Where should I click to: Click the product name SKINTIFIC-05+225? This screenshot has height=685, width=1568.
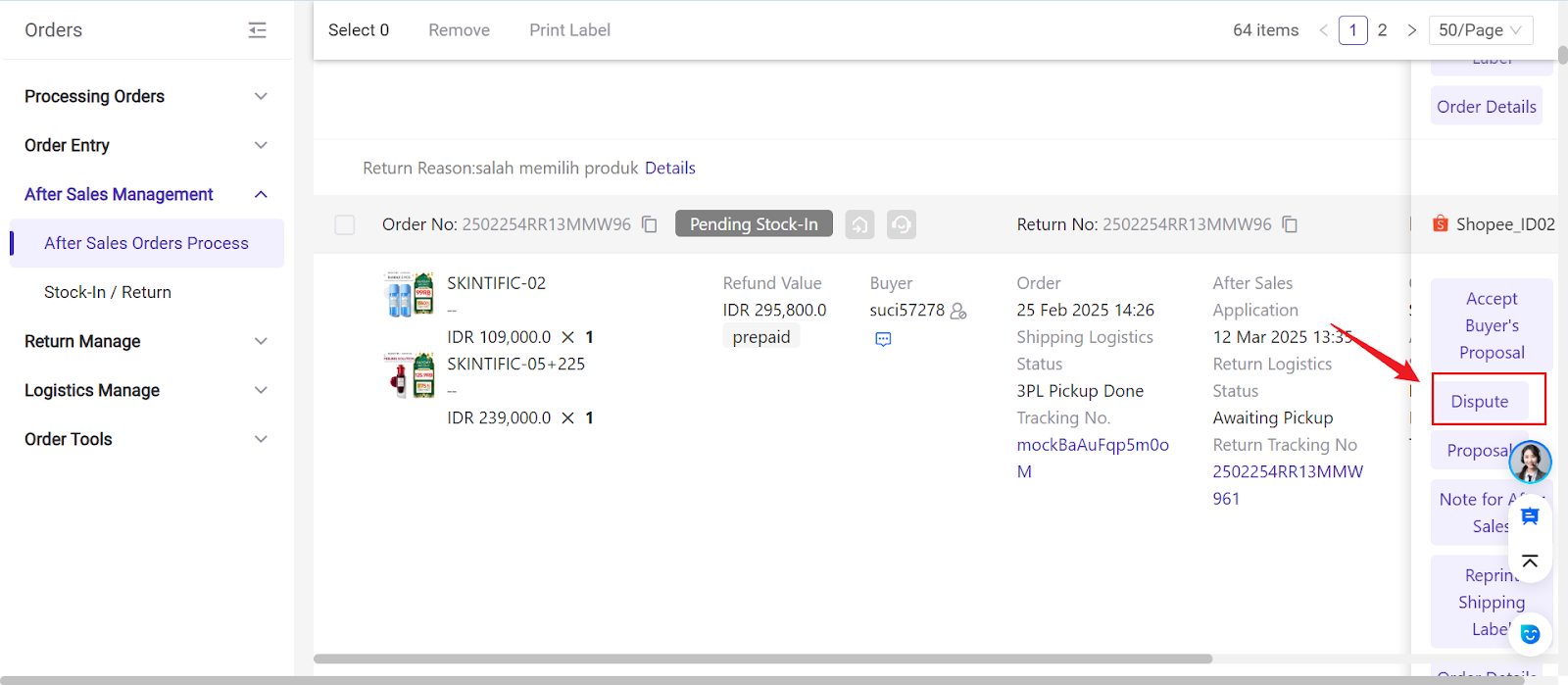pos(515,364)
